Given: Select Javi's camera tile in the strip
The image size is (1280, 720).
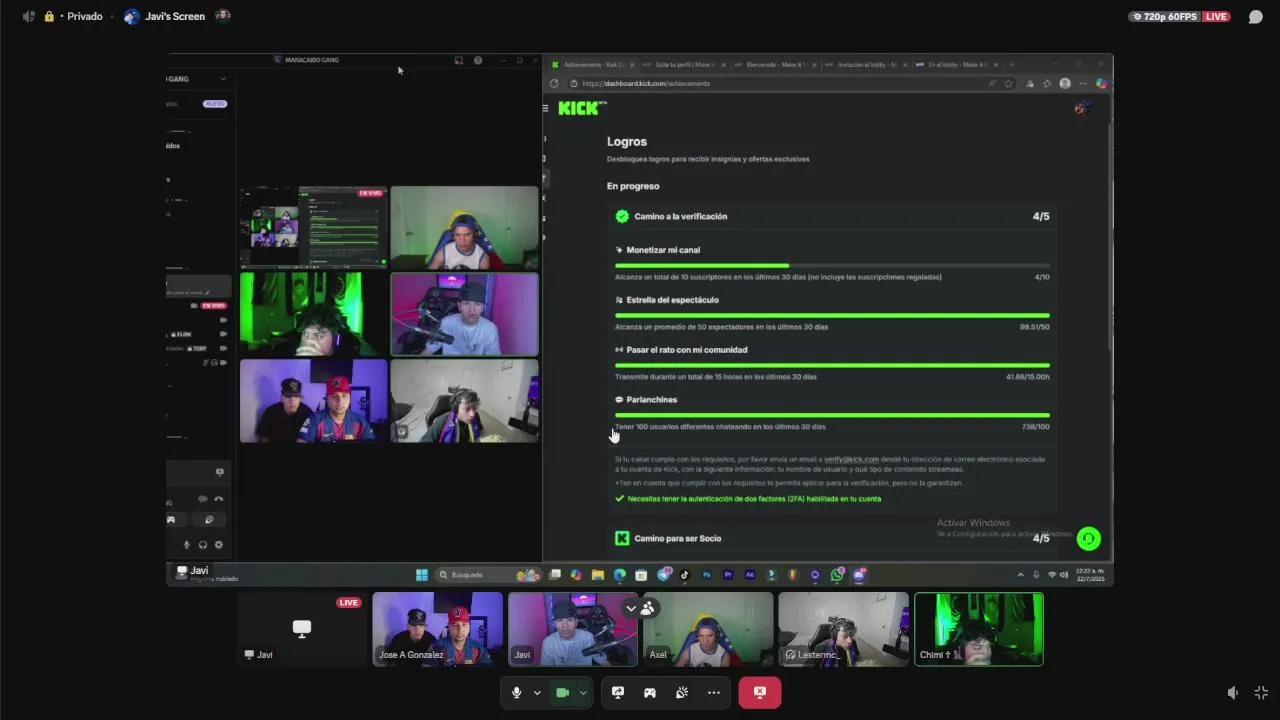Looking at the screenshot, I should point(573,629).
